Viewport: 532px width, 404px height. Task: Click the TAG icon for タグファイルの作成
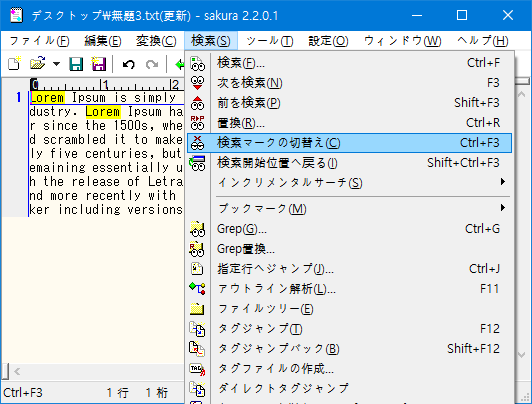pos(197,369)
